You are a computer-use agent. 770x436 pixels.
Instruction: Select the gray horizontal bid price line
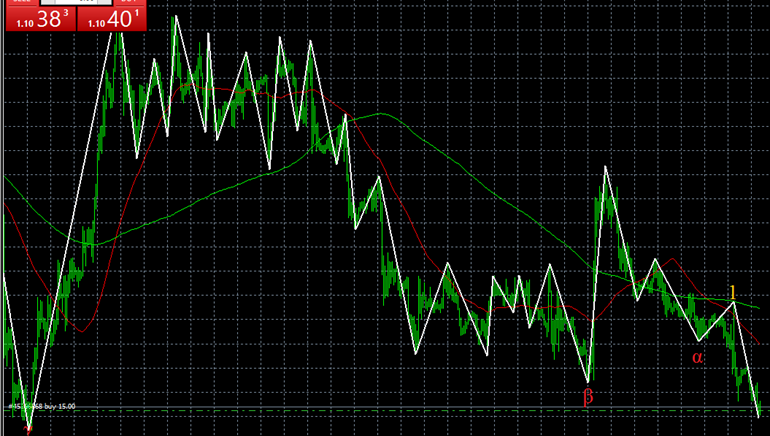400,406
